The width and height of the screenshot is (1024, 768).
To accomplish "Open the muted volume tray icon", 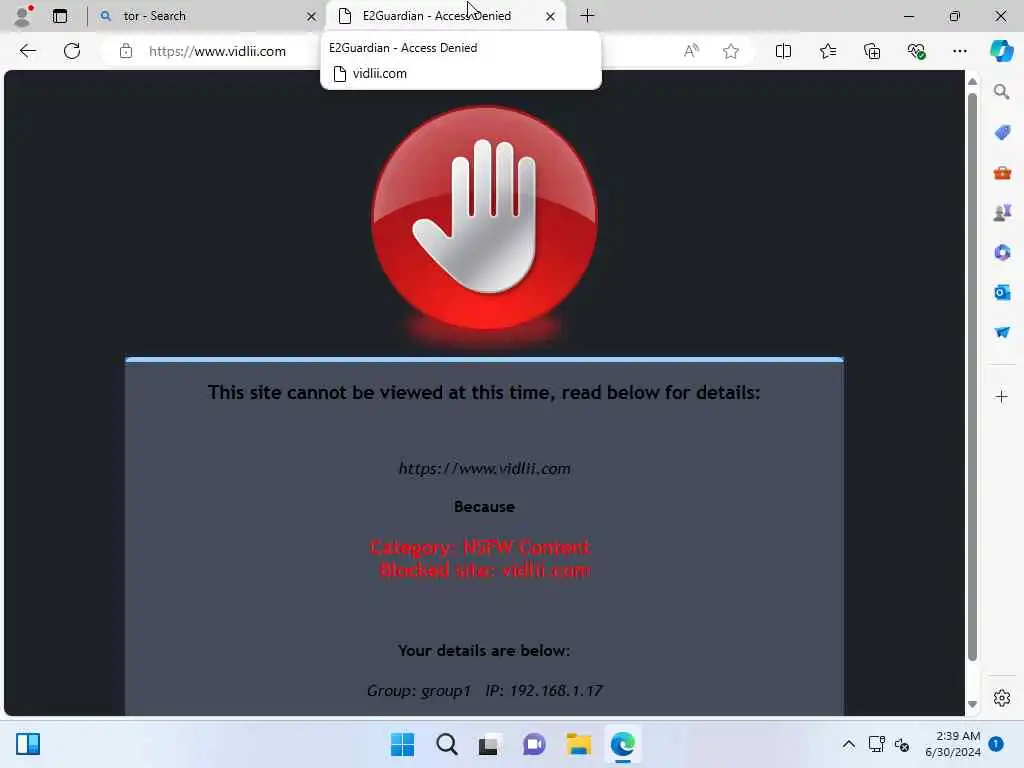I will tap(902, 744).
